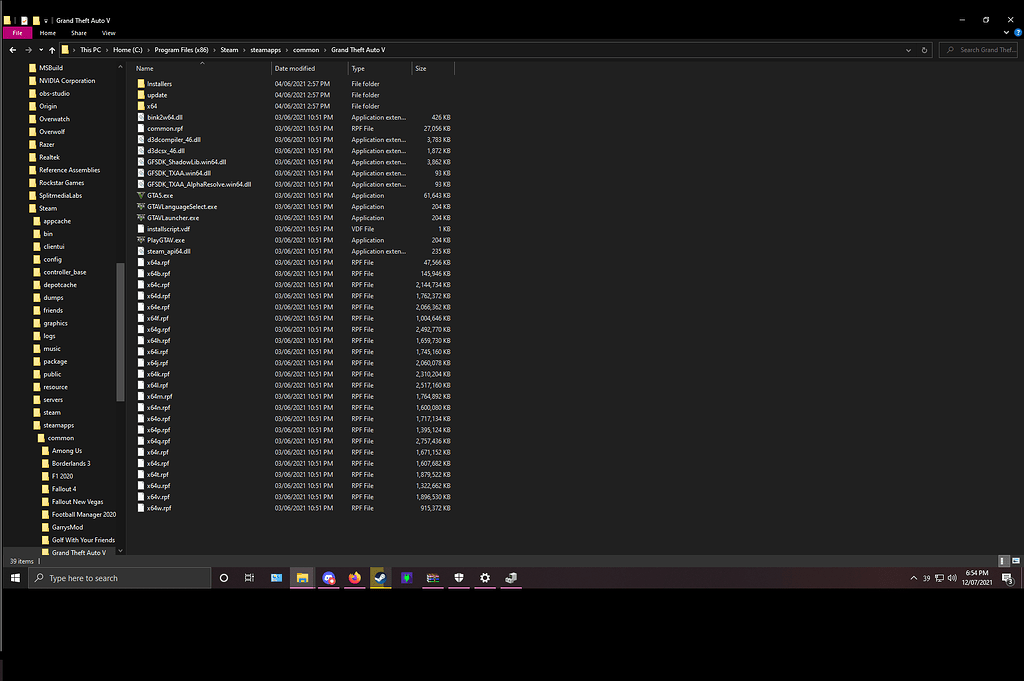Click the navigation pane scroll-down arrow

pyautogui.click(x=120, y=551)
